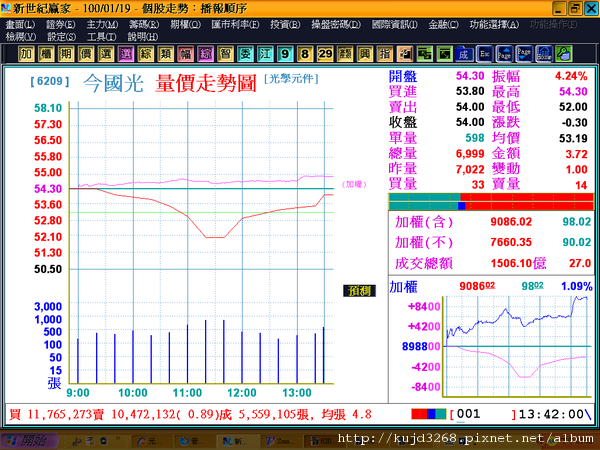Open the 證券(E) menu
The height and width of the screenshot is (450, 600).
click(x=60, y=25)
